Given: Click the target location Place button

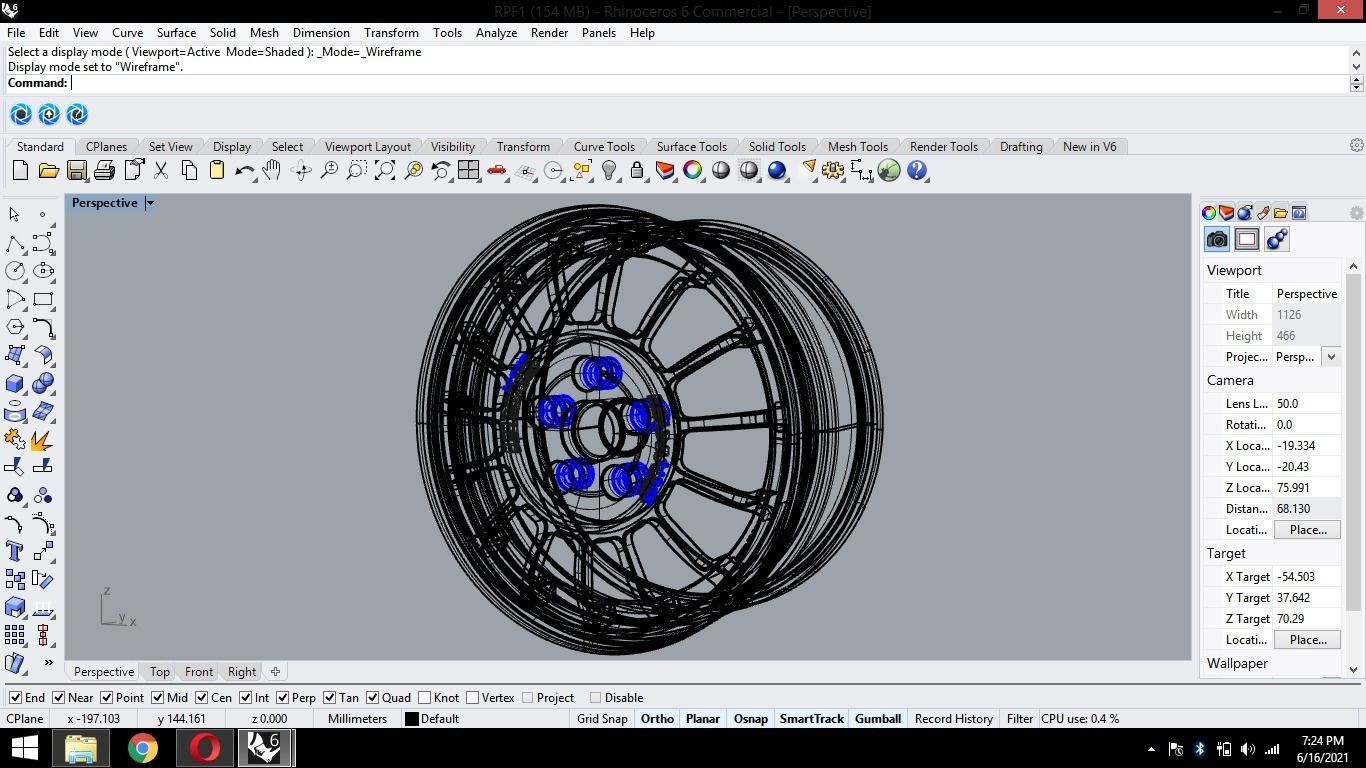Looking at the screenshot, I should coord(1307,640).
